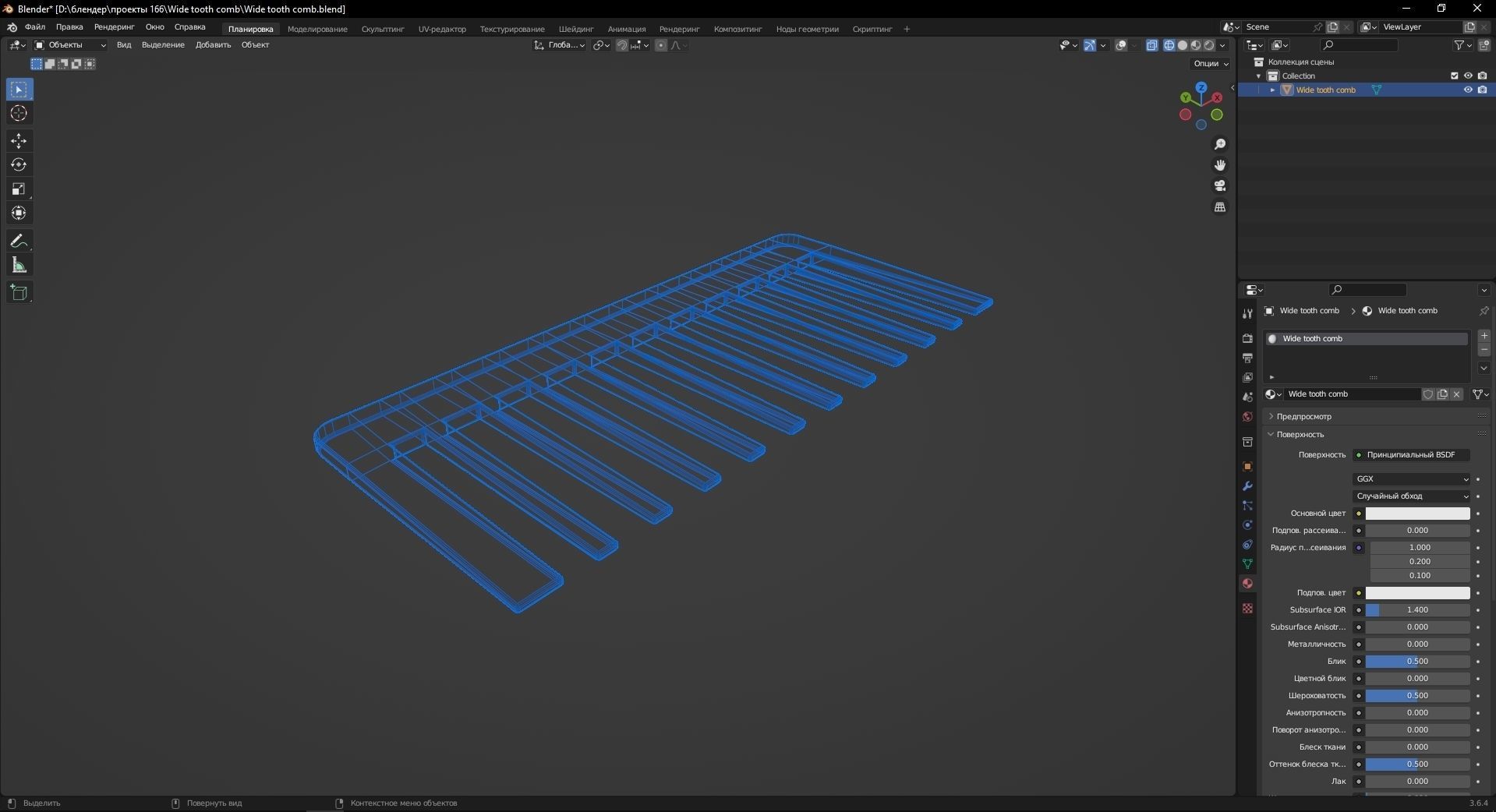The image size is (1496, 812).
Task: Hide Collection with its eye icon
Action: pyautogui.click(x=1468, y=76)
